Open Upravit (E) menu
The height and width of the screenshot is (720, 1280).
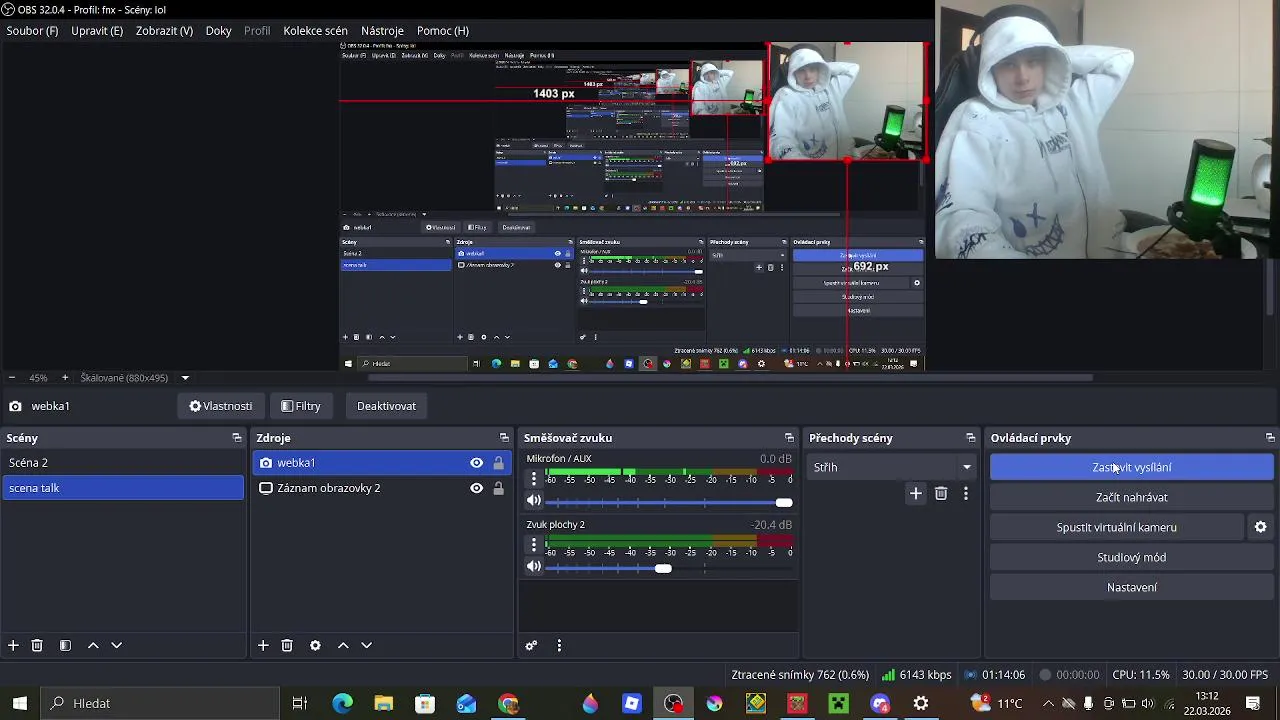tap(97, 31)
